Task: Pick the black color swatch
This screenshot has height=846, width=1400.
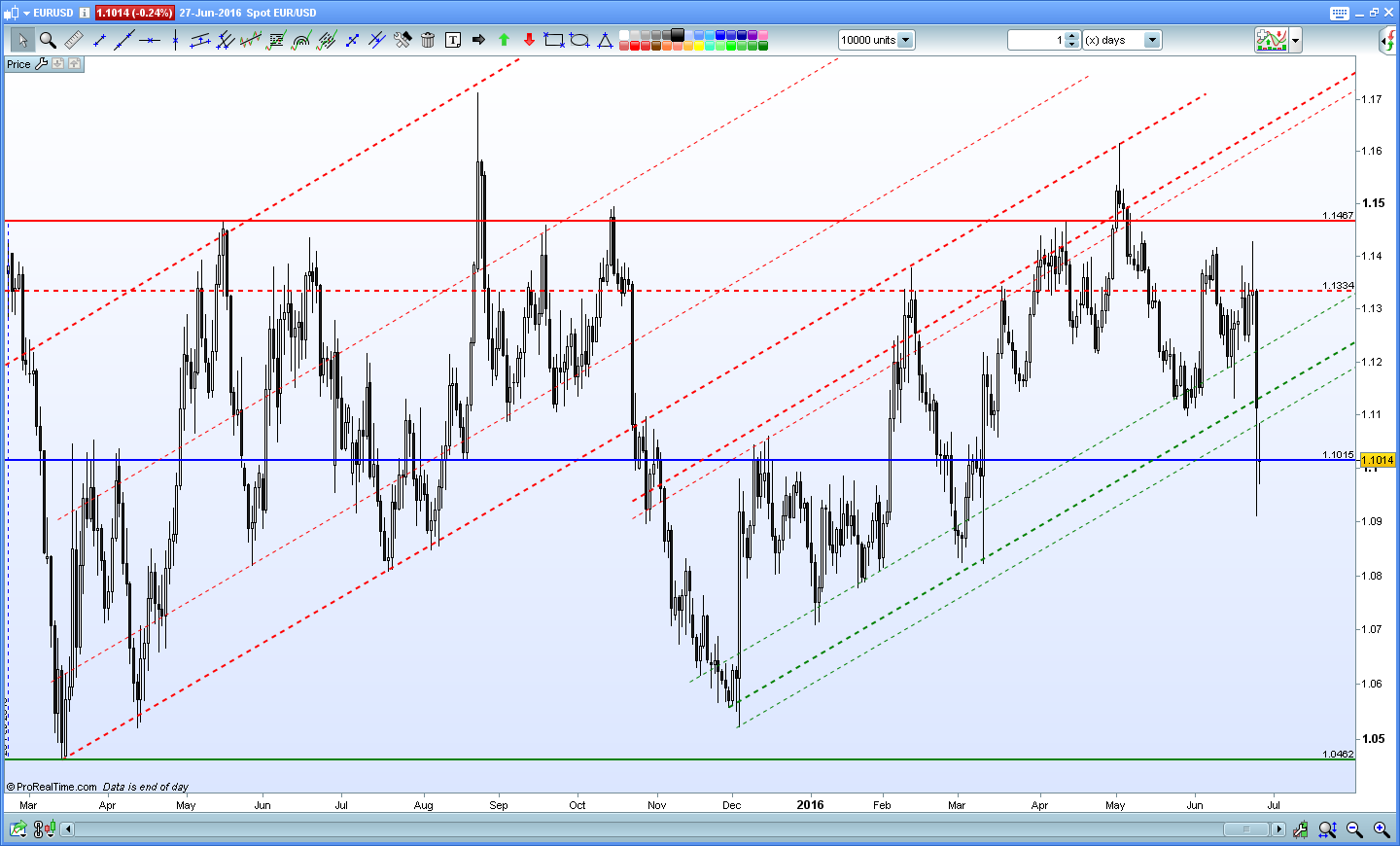Action: pos(678,35)
